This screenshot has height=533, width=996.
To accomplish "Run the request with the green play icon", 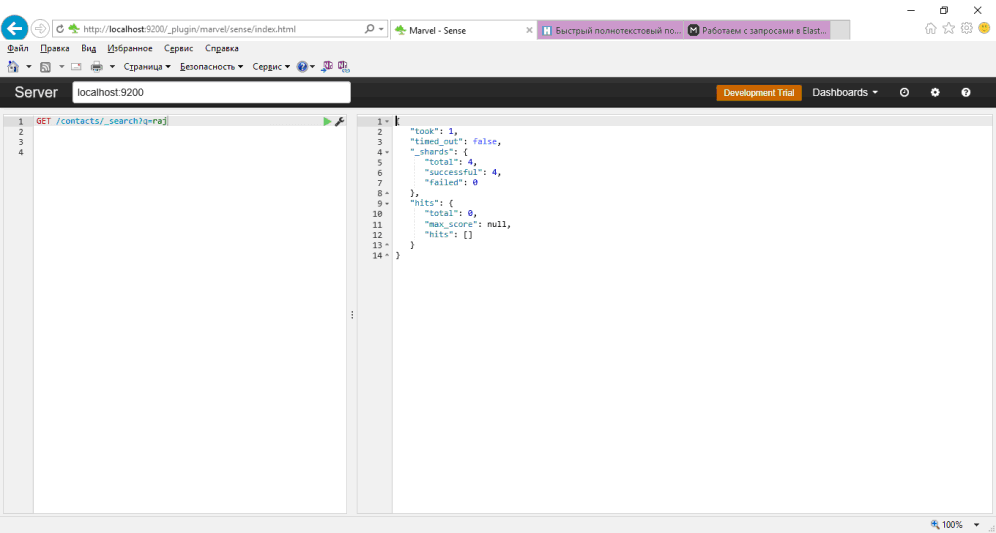I will [x=327, y=121].
